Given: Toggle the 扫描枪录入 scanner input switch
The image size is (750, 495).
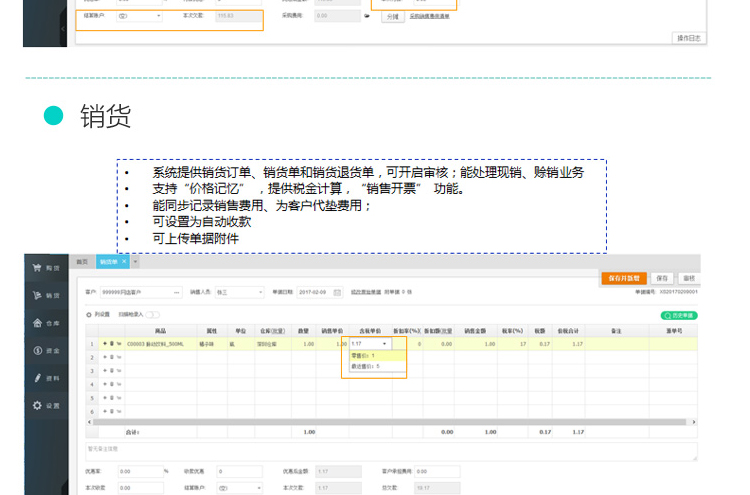Looking at the screenshot, I should pyautogui.click(x=153, y=315).
